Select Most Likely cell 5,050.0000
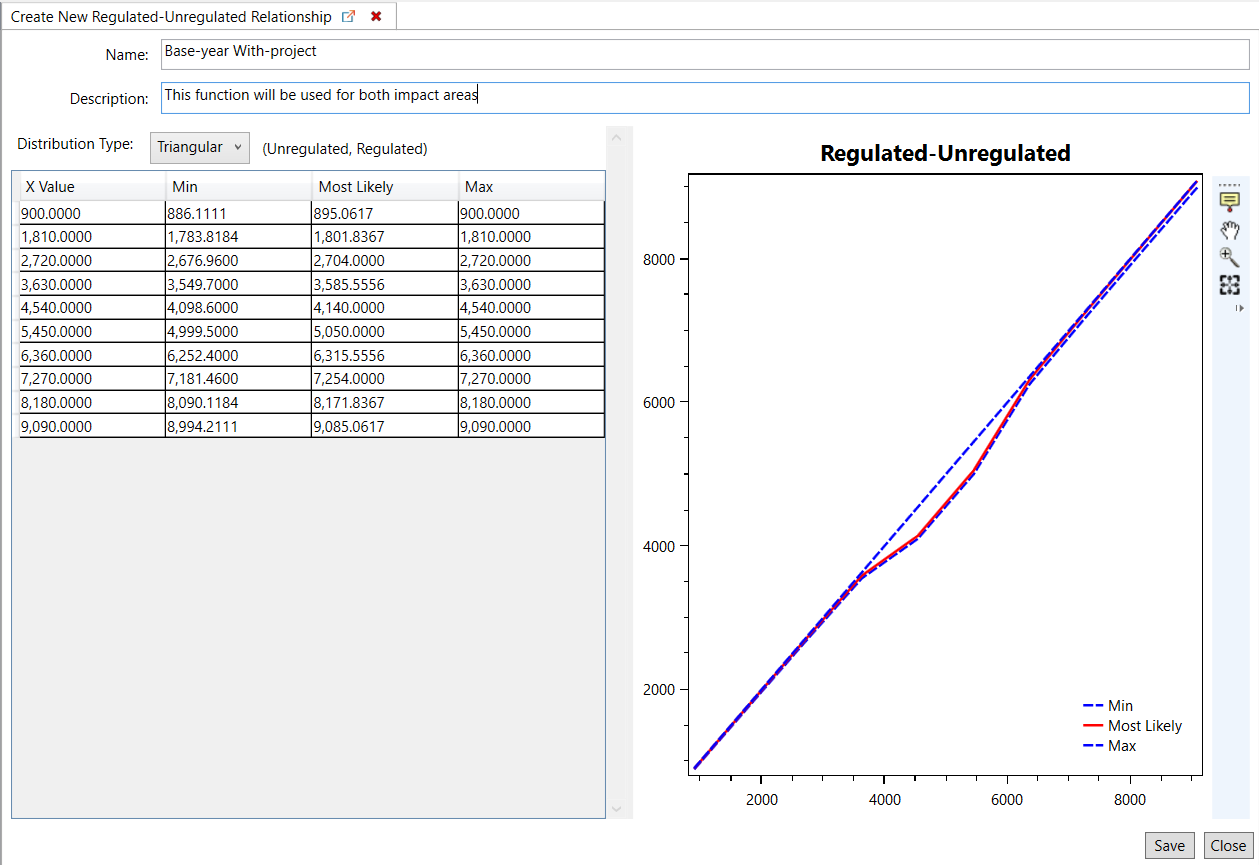 385,332
